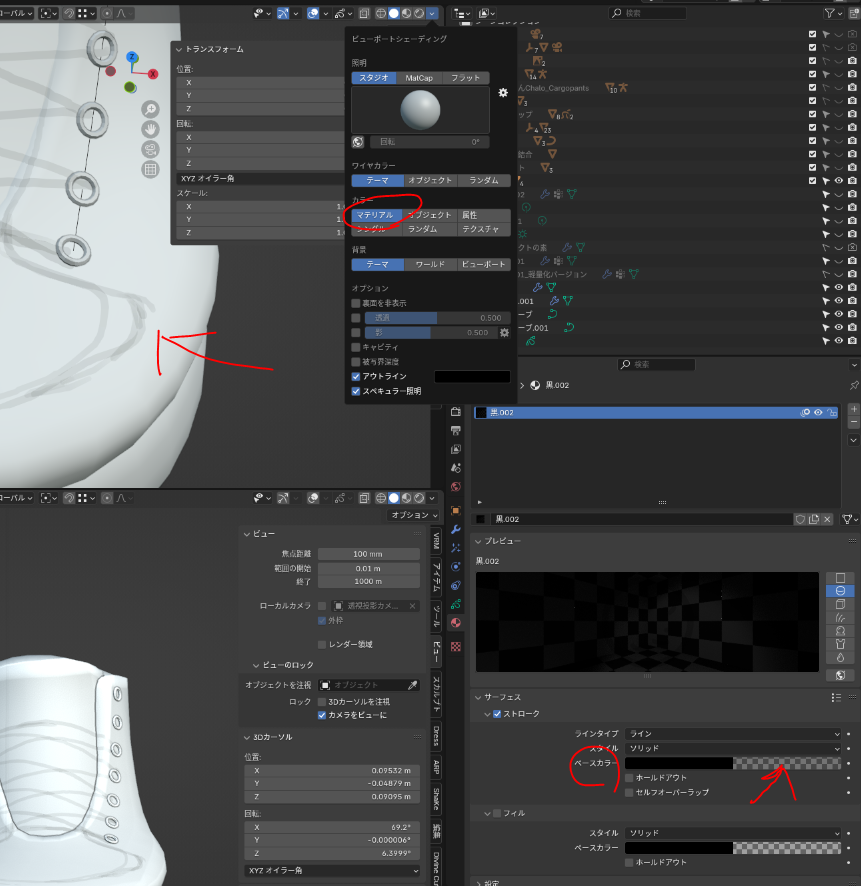Toggle camera view gizmo icon
This screenshot has width=861, height=886.
click(x=150, y=149)
